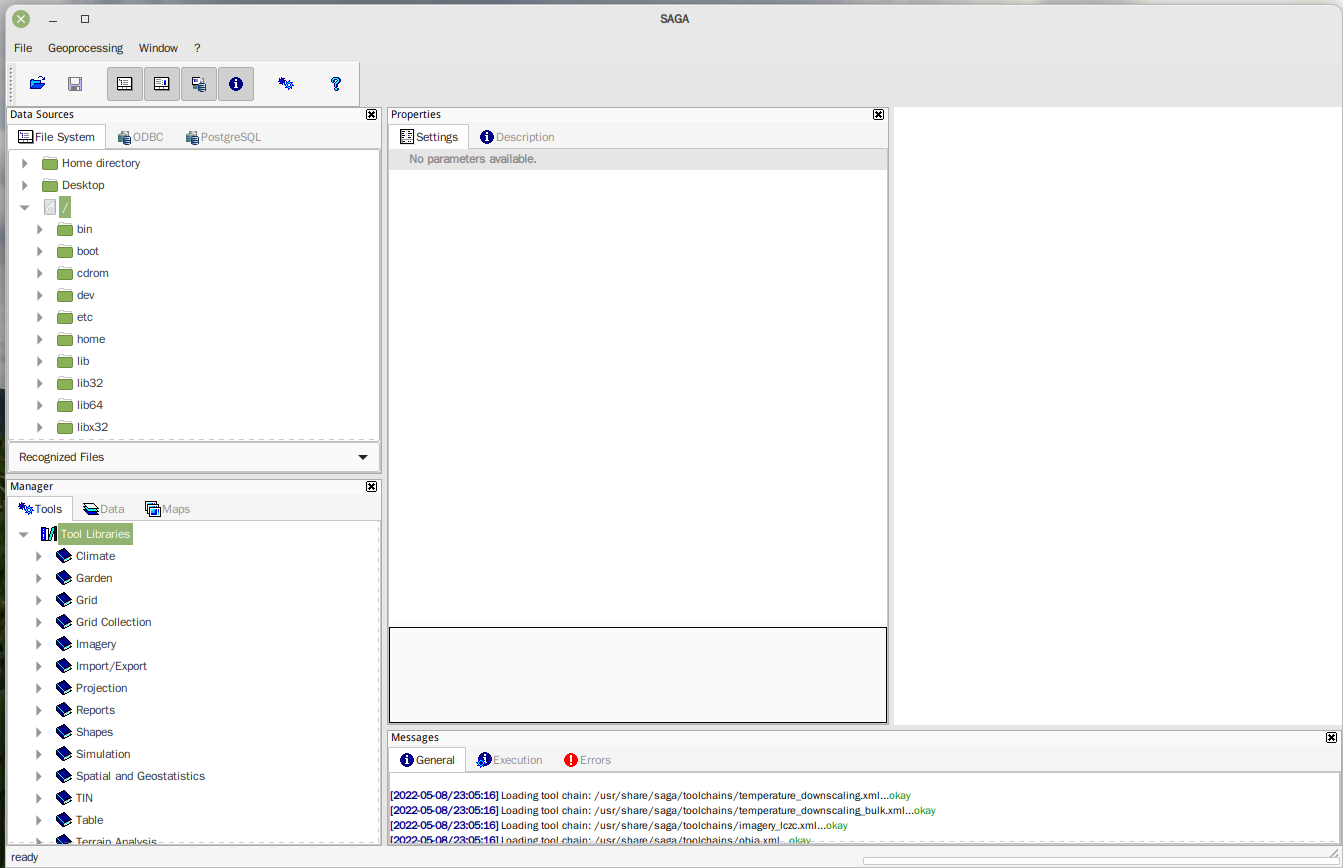Close the Messages panel
The height and width of the screenshot is (868, 1343).
pyautogui.click(x=1331, y=737)
